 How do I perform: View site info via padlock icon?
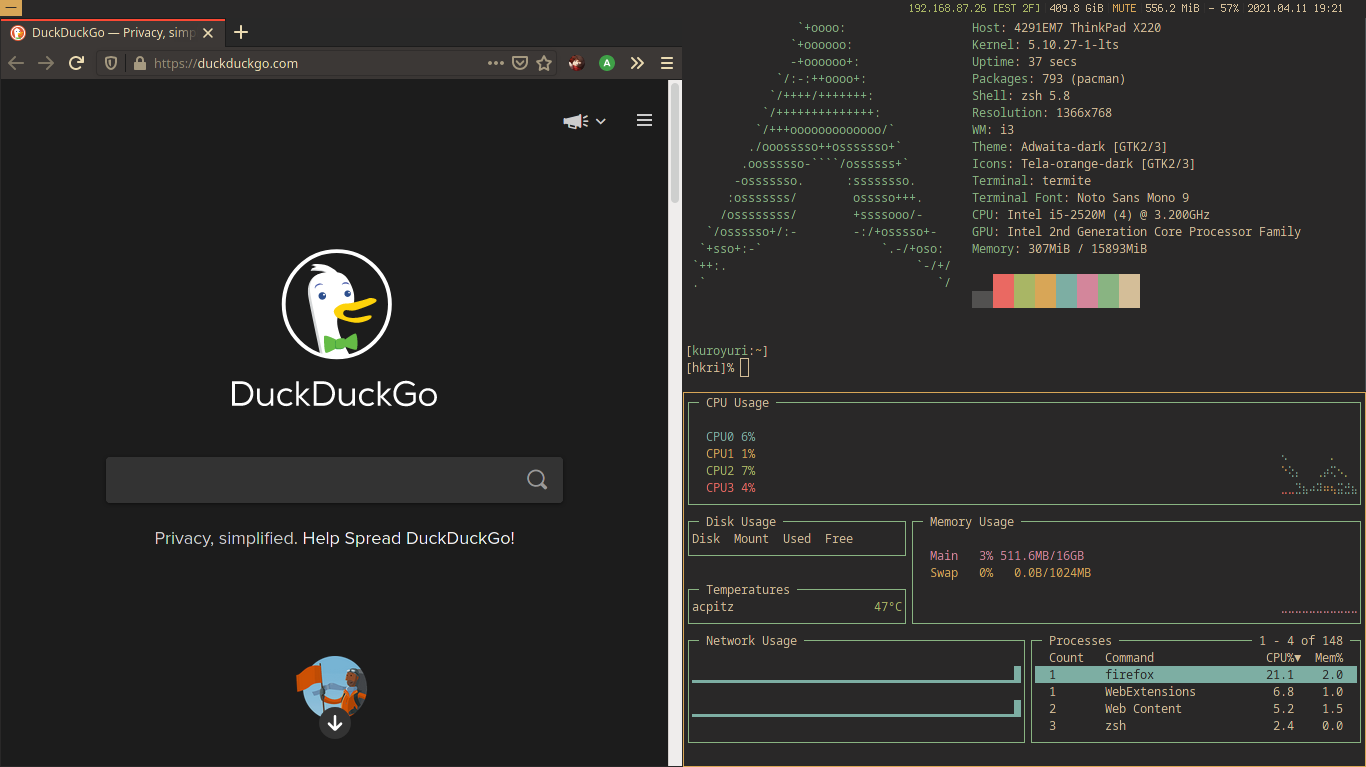tap(139, 63)
